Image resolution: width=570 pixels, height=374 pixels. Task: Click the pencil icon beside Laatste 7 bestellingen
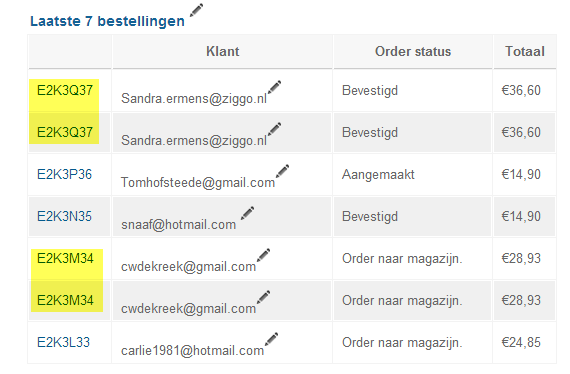tap(197, 10)
